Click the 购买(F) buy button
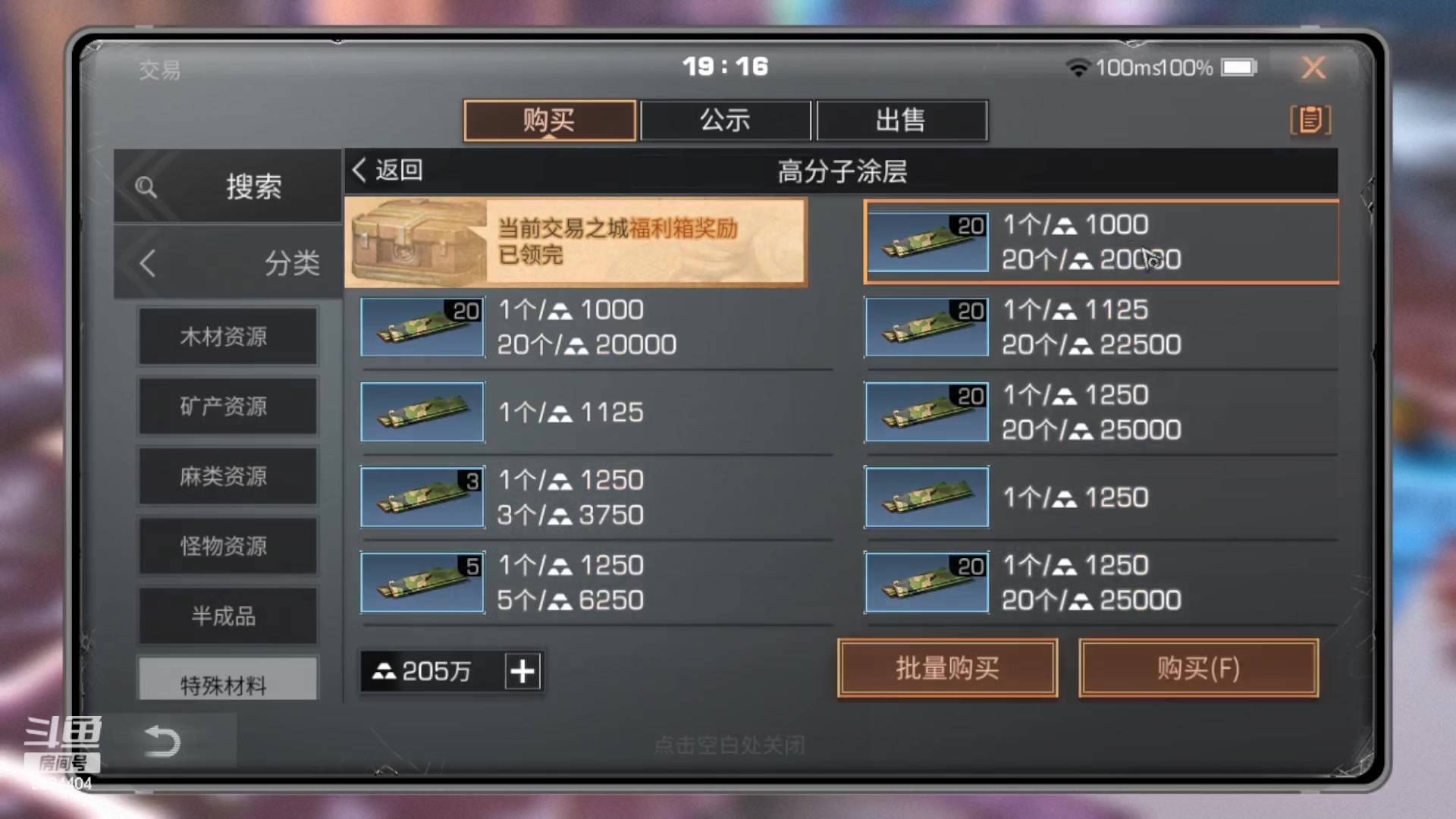The image size is (1456, 819). tap(1198, 668)
